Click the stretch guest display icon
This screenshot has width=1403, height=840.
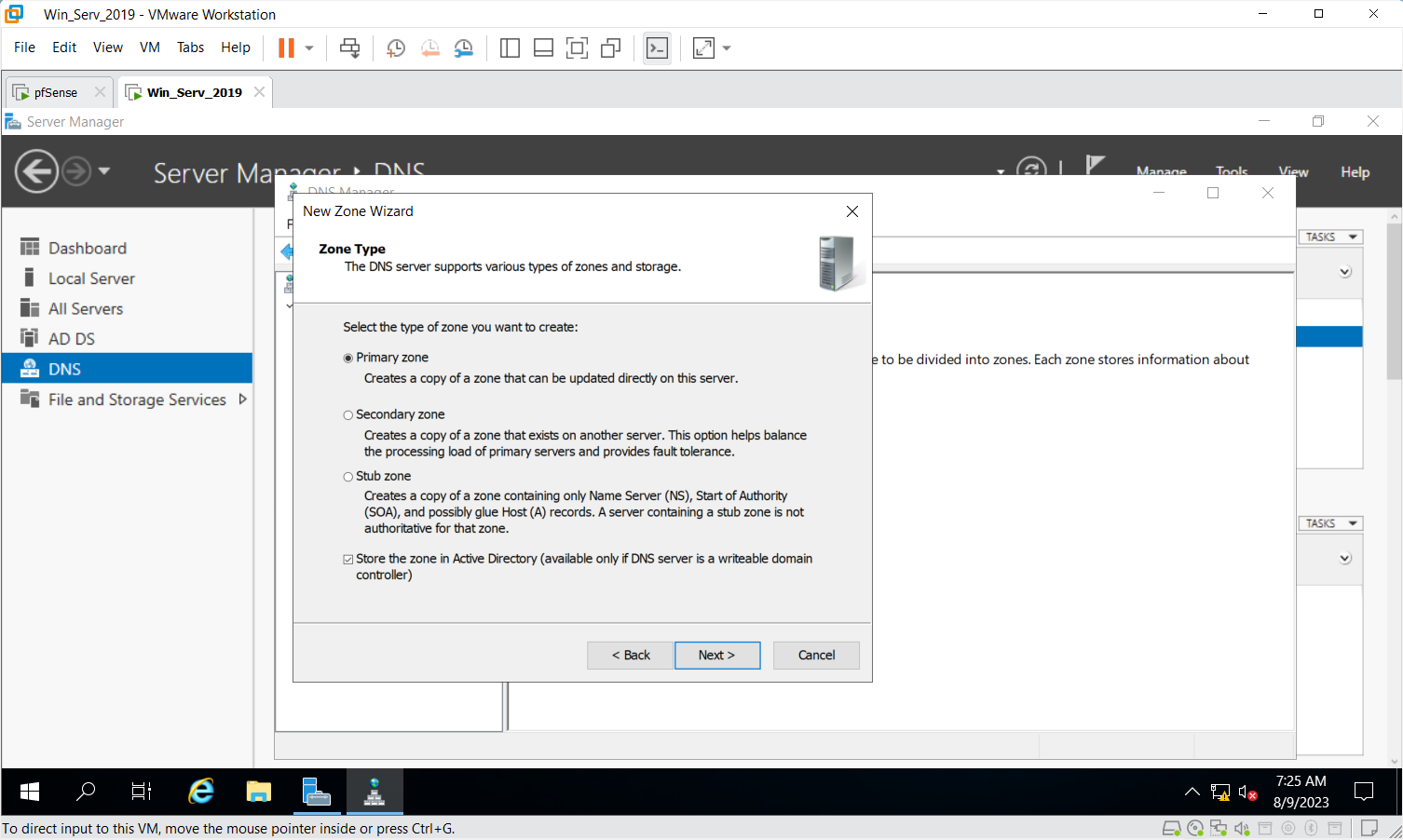[x=703, y=48]
